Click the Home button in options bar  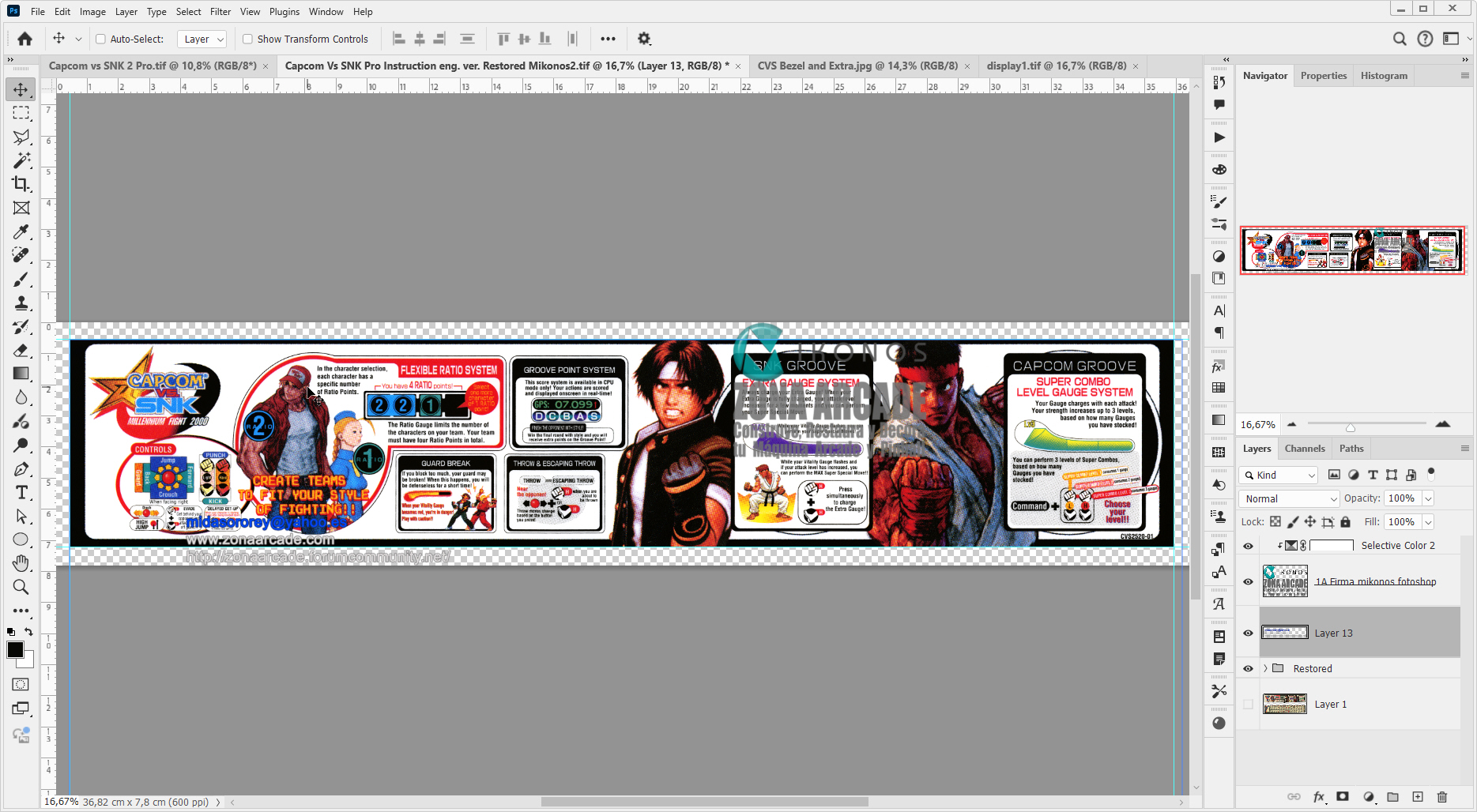[x=25, y=39]
